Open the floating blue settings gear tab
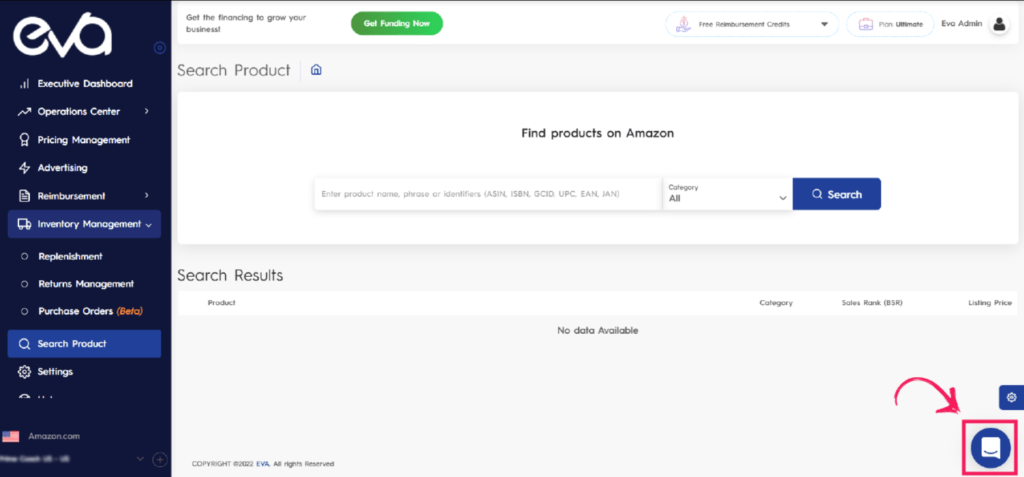Image resolution: width=1024 pixels, height=477 pixels. pyautogui.click(x=1012, y=397)
